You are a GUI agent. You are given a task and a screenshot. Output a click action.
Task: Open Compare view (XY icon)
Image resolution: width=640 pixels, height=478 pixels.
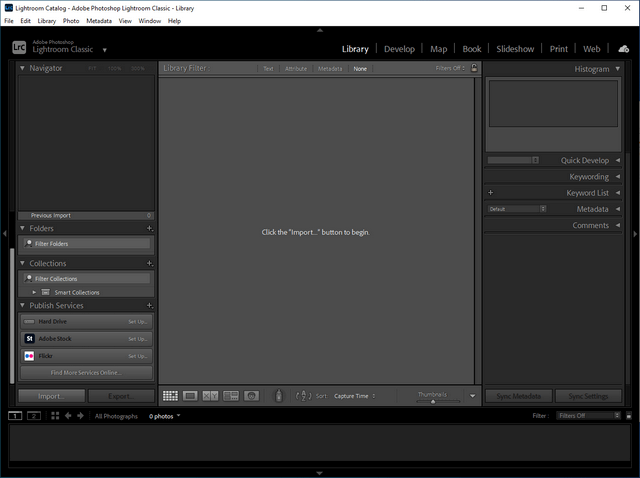click(210, 396)
